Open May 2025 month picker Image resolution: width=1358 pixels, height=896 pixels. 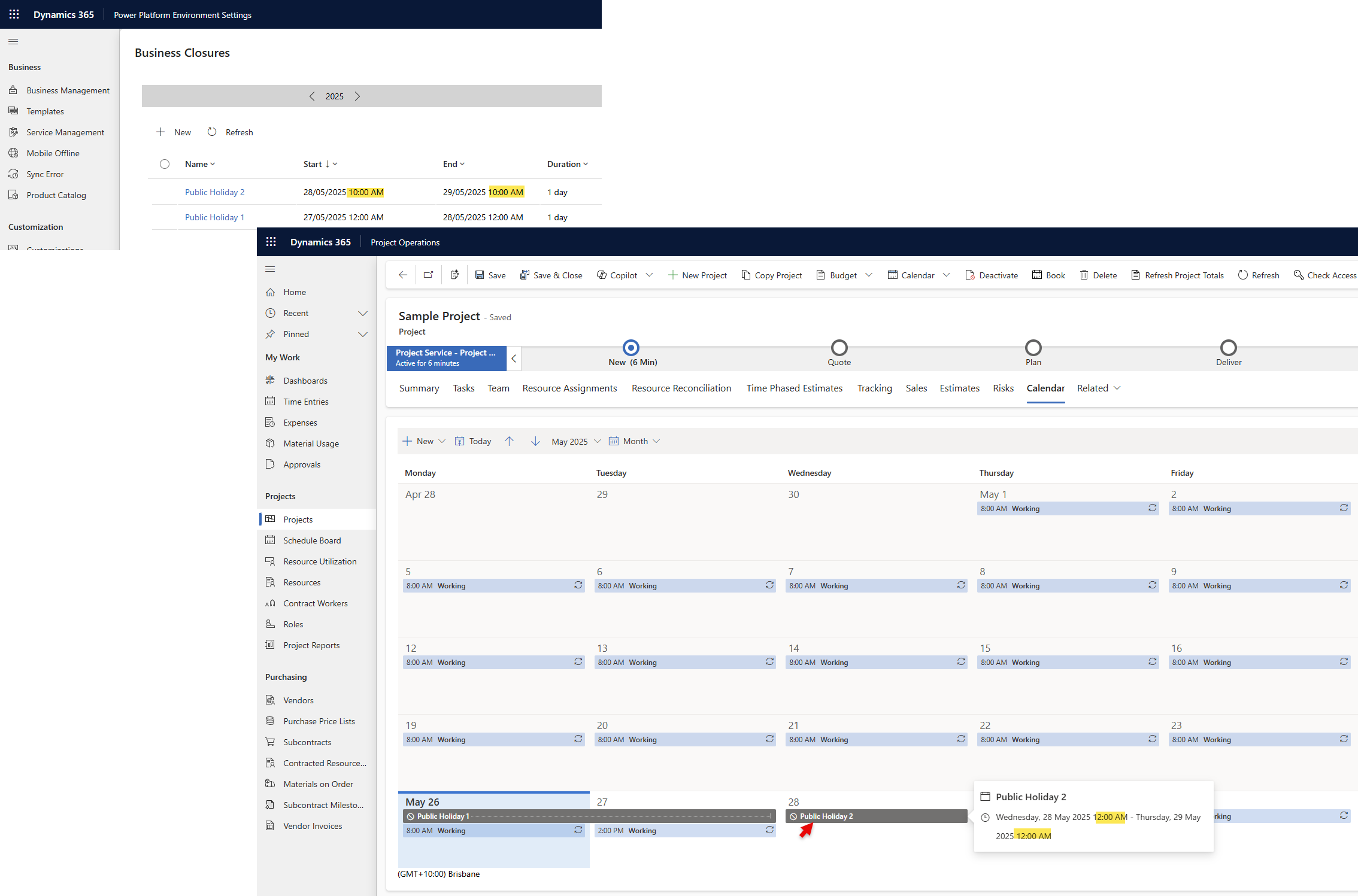pos(576,441)
